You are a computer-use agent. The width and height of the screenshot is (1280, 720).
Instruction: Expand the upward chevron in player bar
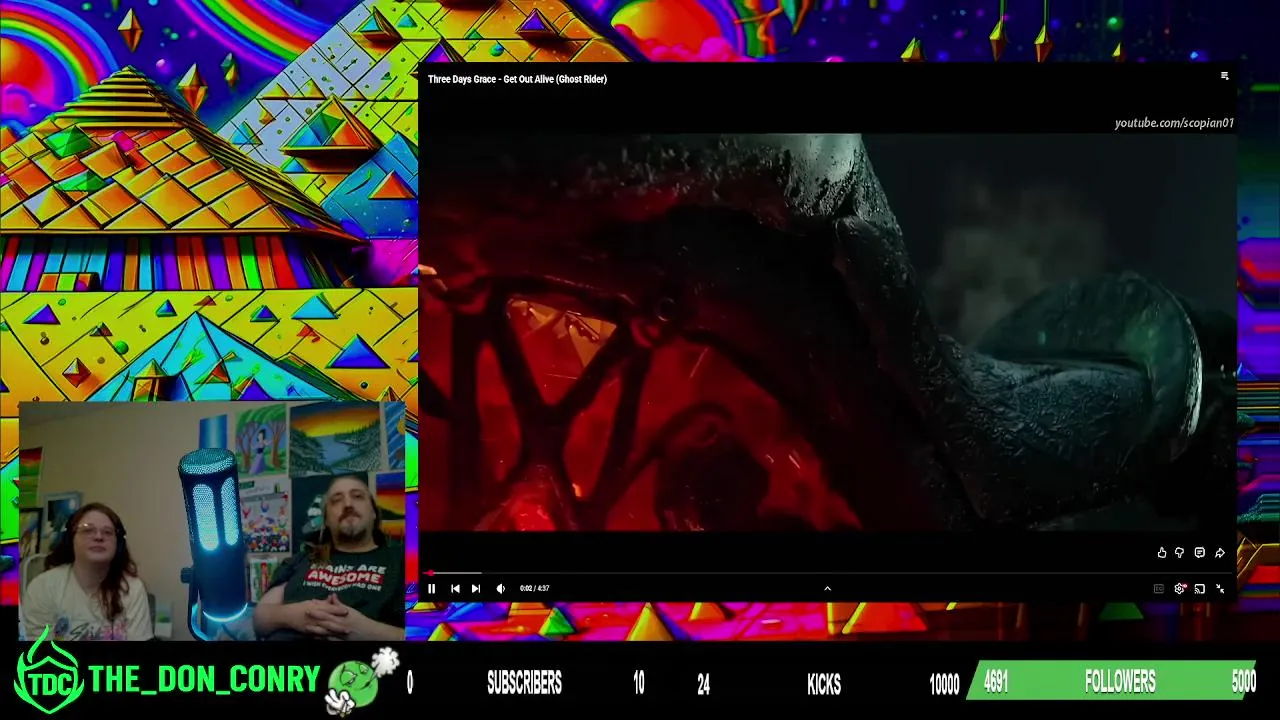tap(827, 588)
